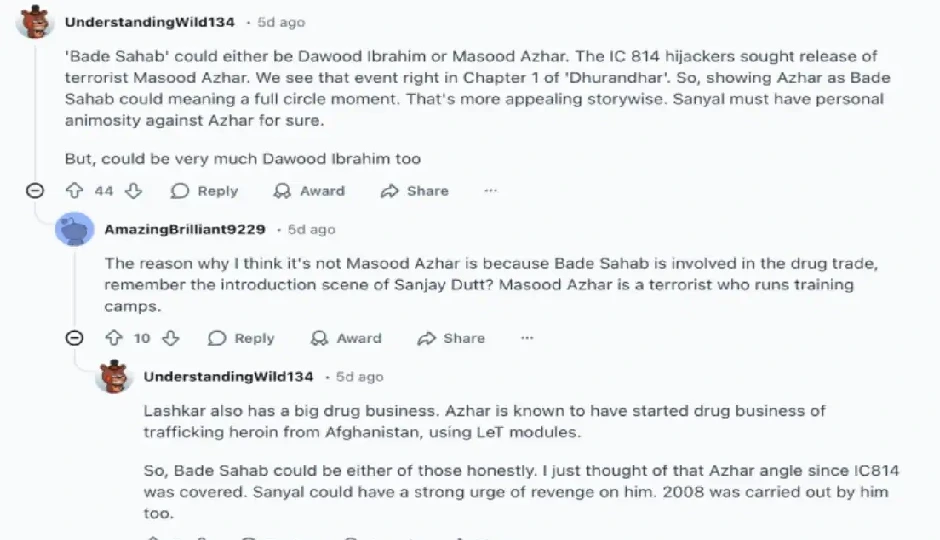Downvote the top comment with 44 points
Viewport: 940px width, 540px height.
[x=133, y=191]
